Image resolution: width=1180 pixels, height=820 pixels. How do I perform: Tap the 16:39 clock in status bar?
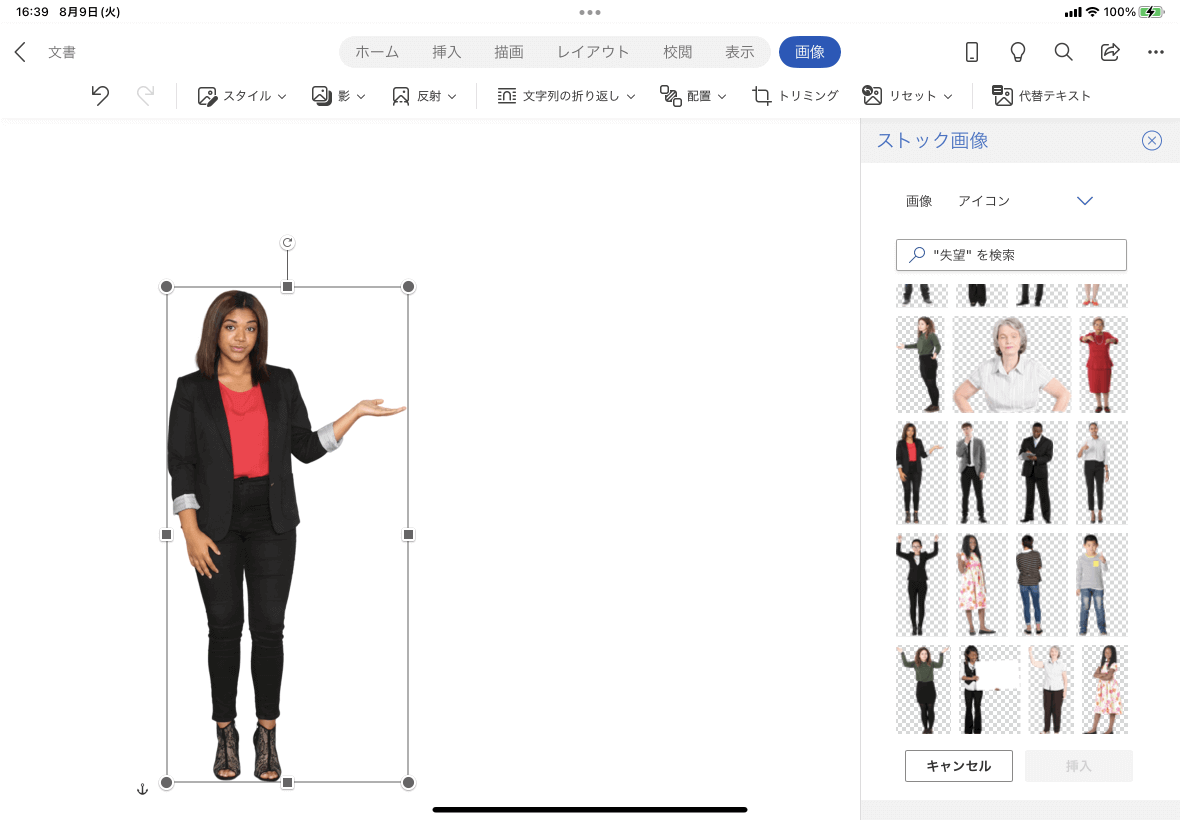32,12
